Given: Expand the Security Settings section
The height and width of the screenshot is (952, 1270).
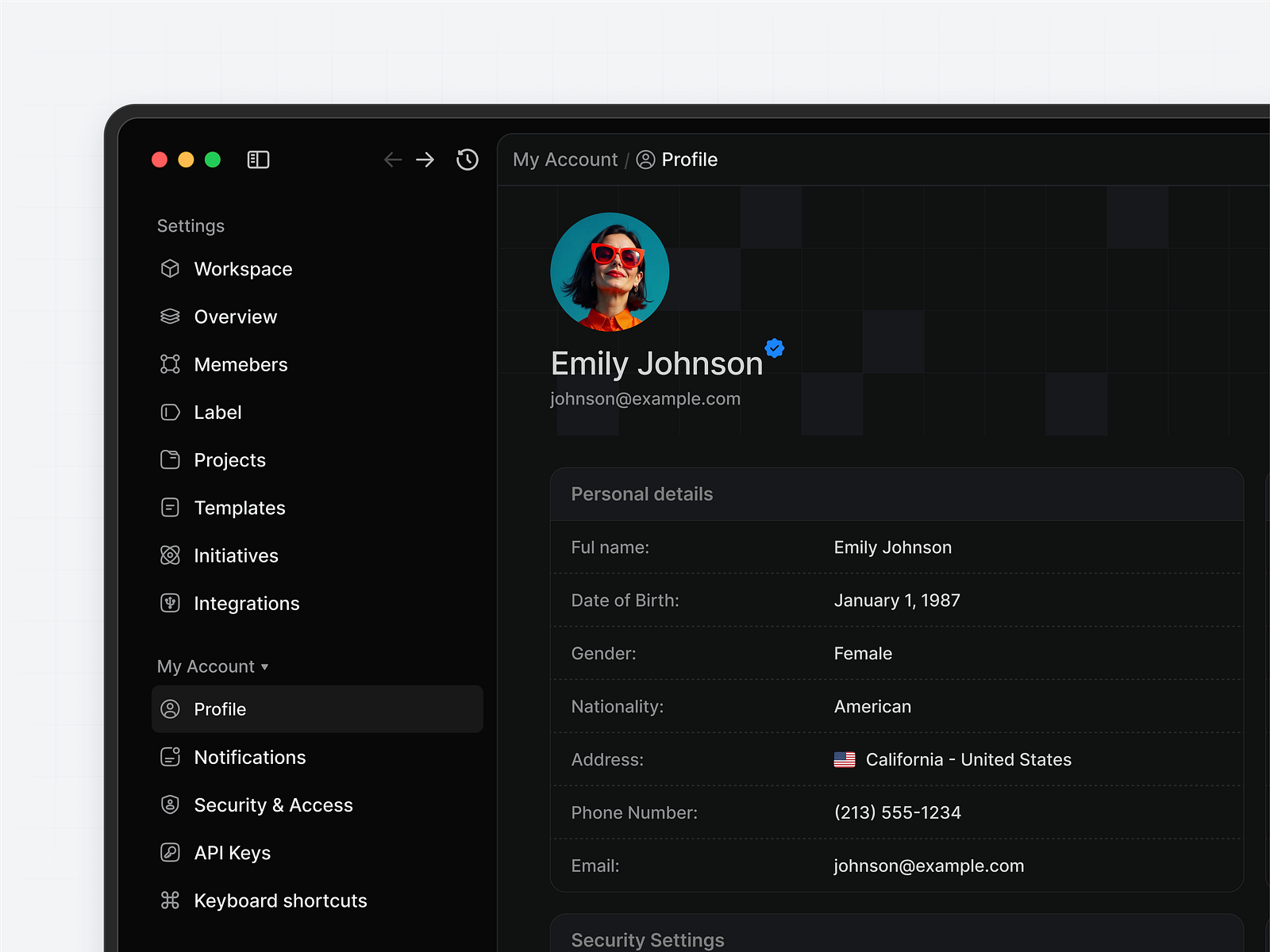Looking at the screenshot, I should pos(648,939).
